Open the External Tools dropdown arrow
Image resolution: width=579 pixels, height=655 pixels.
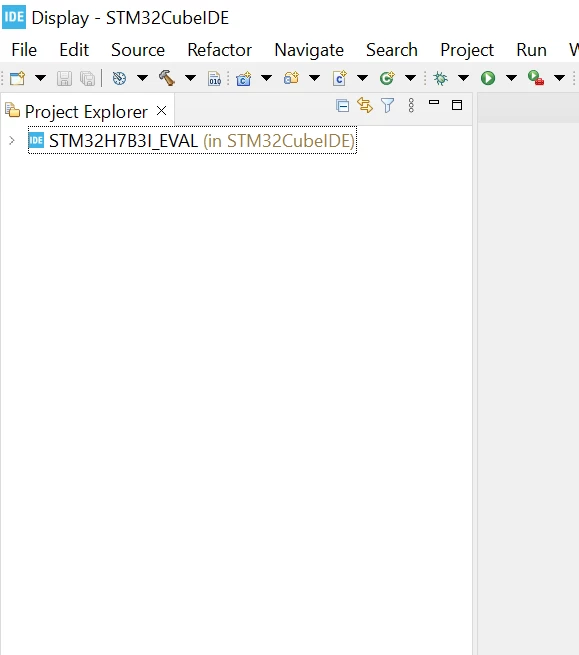point(559,78)
